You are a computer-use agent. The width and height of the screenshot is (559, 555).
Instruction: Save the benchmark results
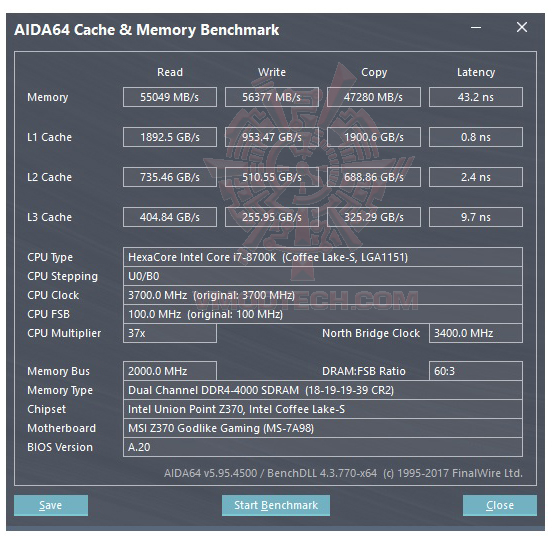[x=51, y=505]
